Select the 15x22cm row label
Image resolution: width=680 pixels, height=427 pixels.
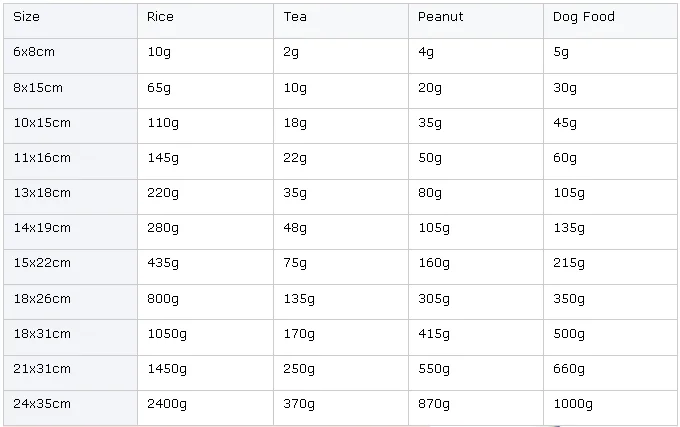click(42, 263)
